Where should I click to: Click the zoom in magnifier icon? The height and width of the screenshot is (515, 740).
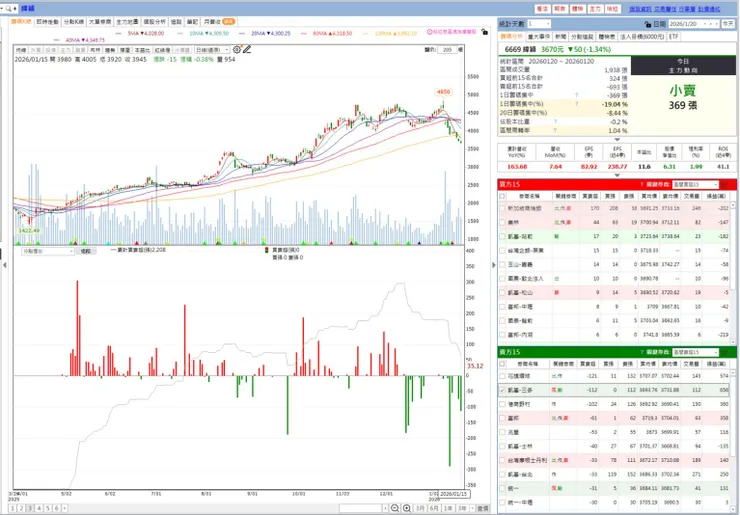(407, 508)
